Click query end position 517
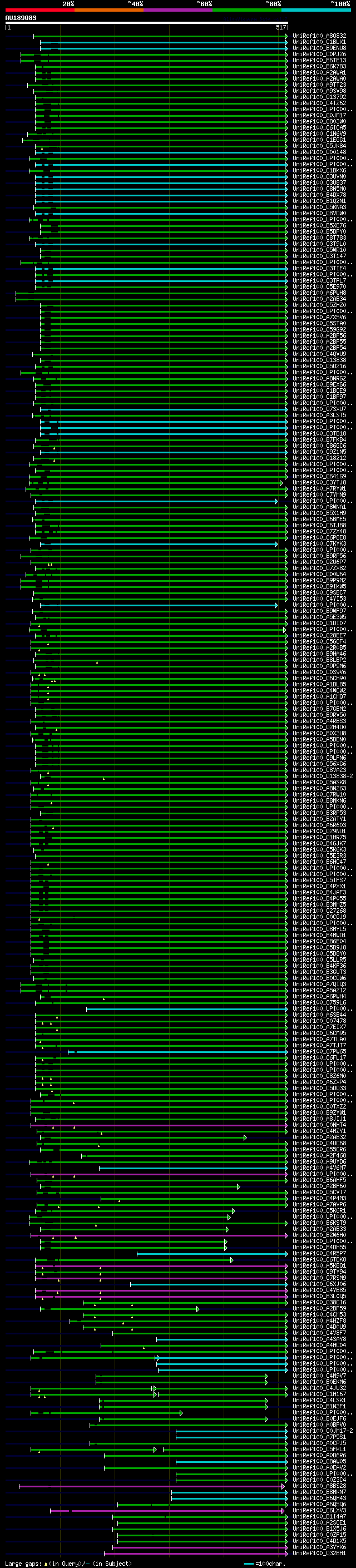Viewport: 356px width, 1568px height. (281, 27)
